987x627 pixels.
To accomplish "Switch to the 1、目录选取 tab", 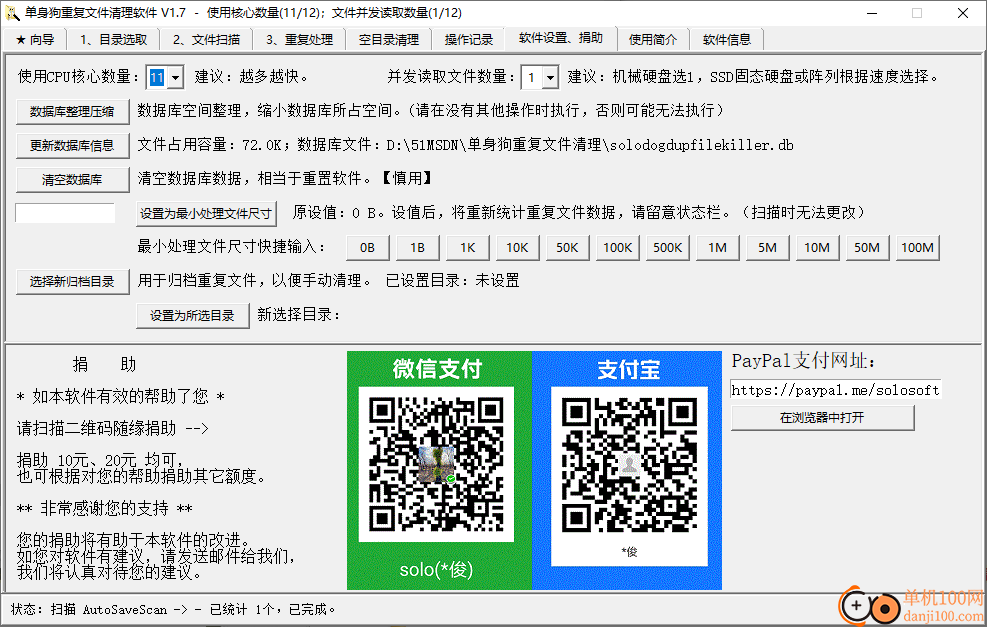I will pyautogui.click(x=113, y=40).
